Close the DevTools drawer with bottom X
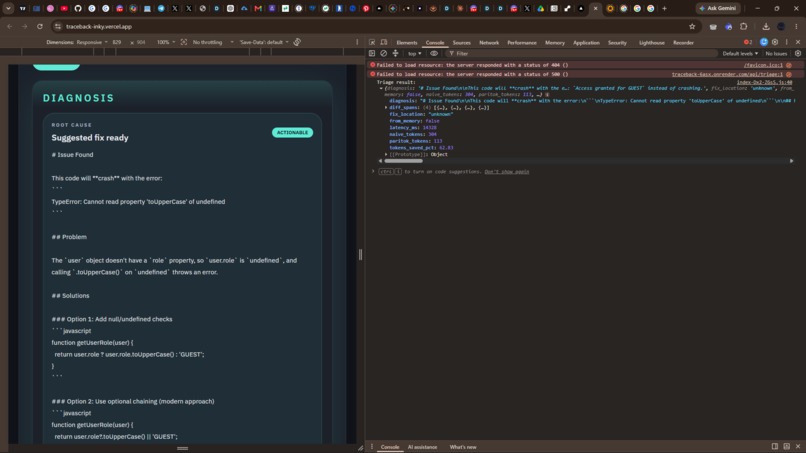806x453 pixels. (x=798, y=446)
